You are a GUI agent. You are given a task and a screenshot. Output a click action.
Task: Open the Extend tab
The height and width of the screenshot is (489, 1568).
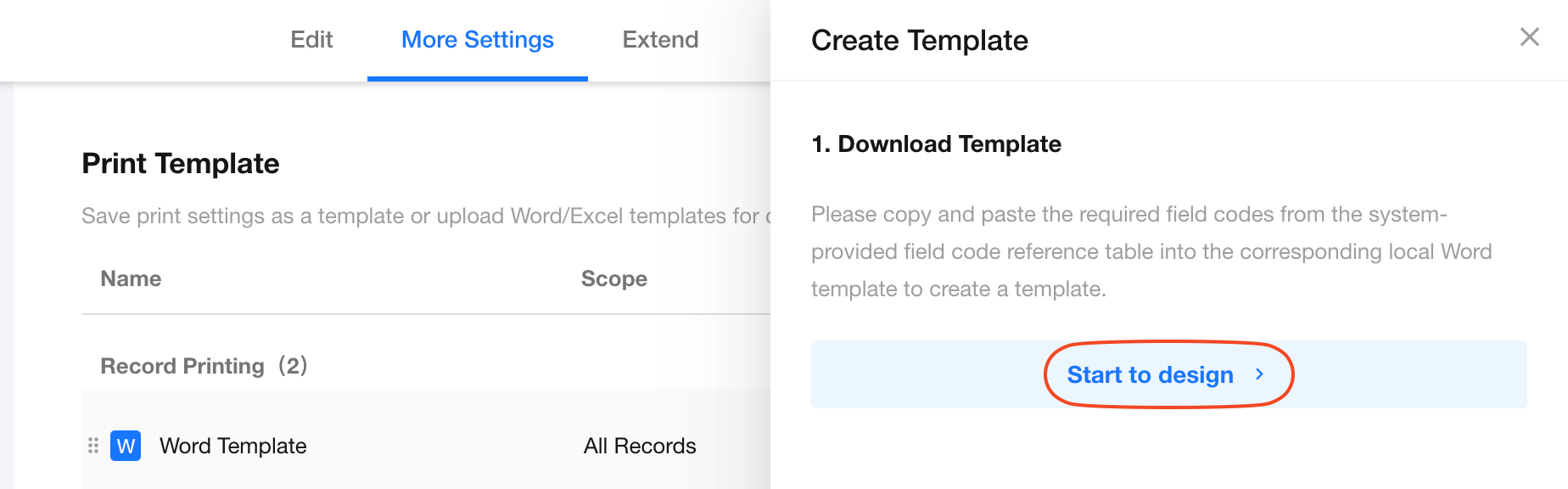point(660,40)
